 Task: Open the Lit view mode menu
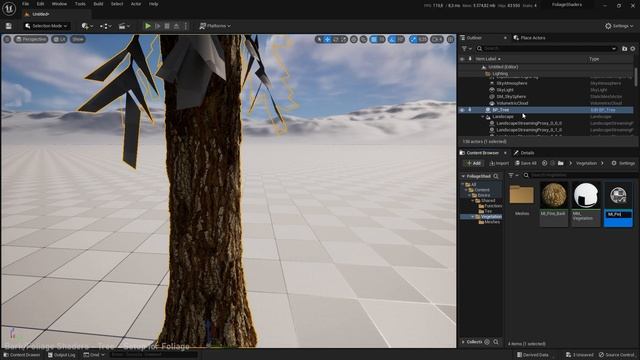point(60,40)
